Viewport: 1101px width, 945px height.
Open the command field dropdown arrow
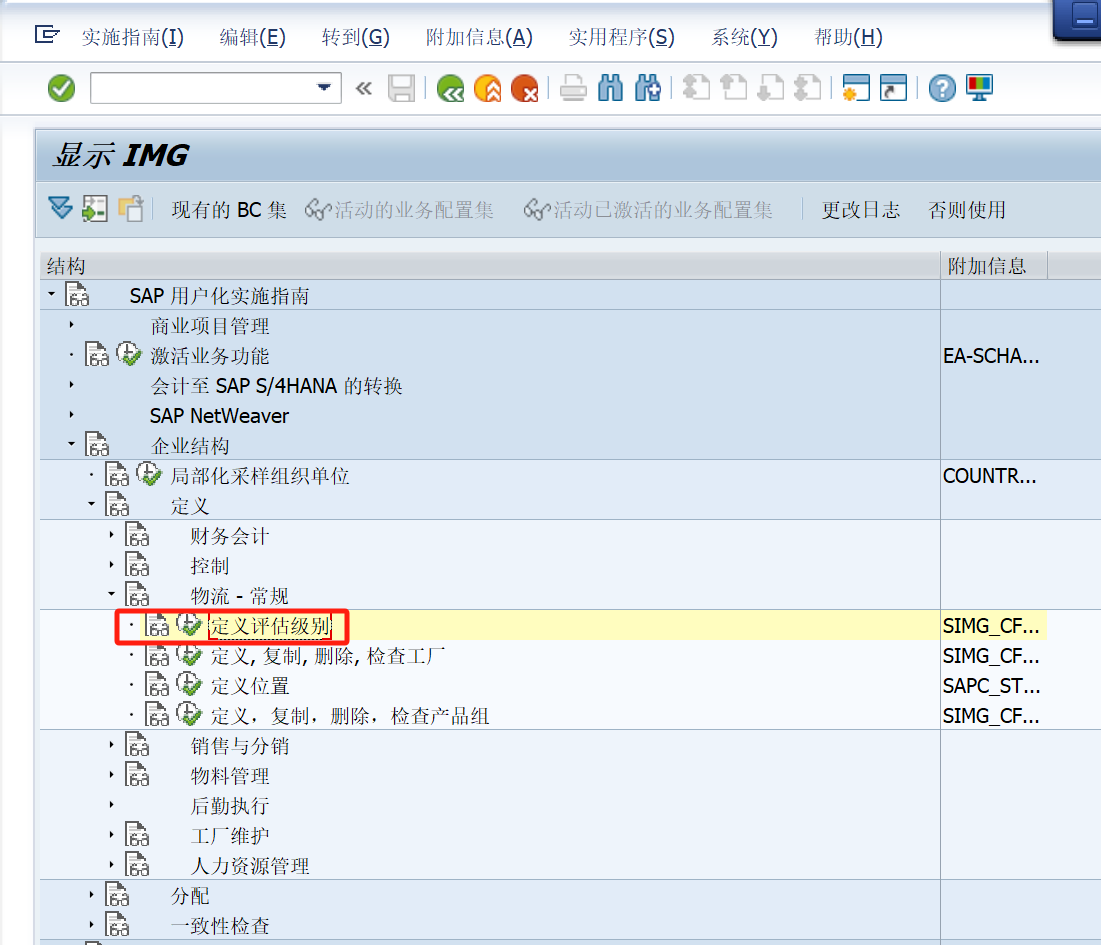coord(324,88)
